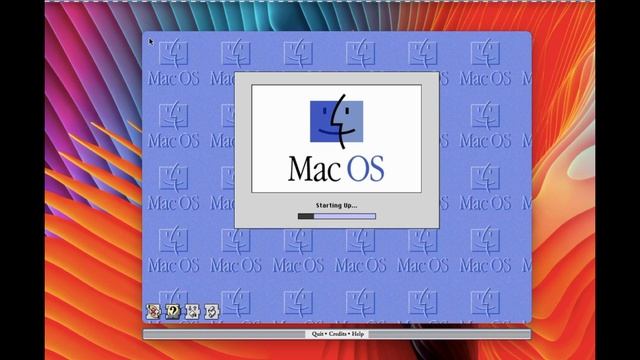Screen dimensions: 640x360
Task: Click the first startup extension icon with red mark
Action: 153,311
